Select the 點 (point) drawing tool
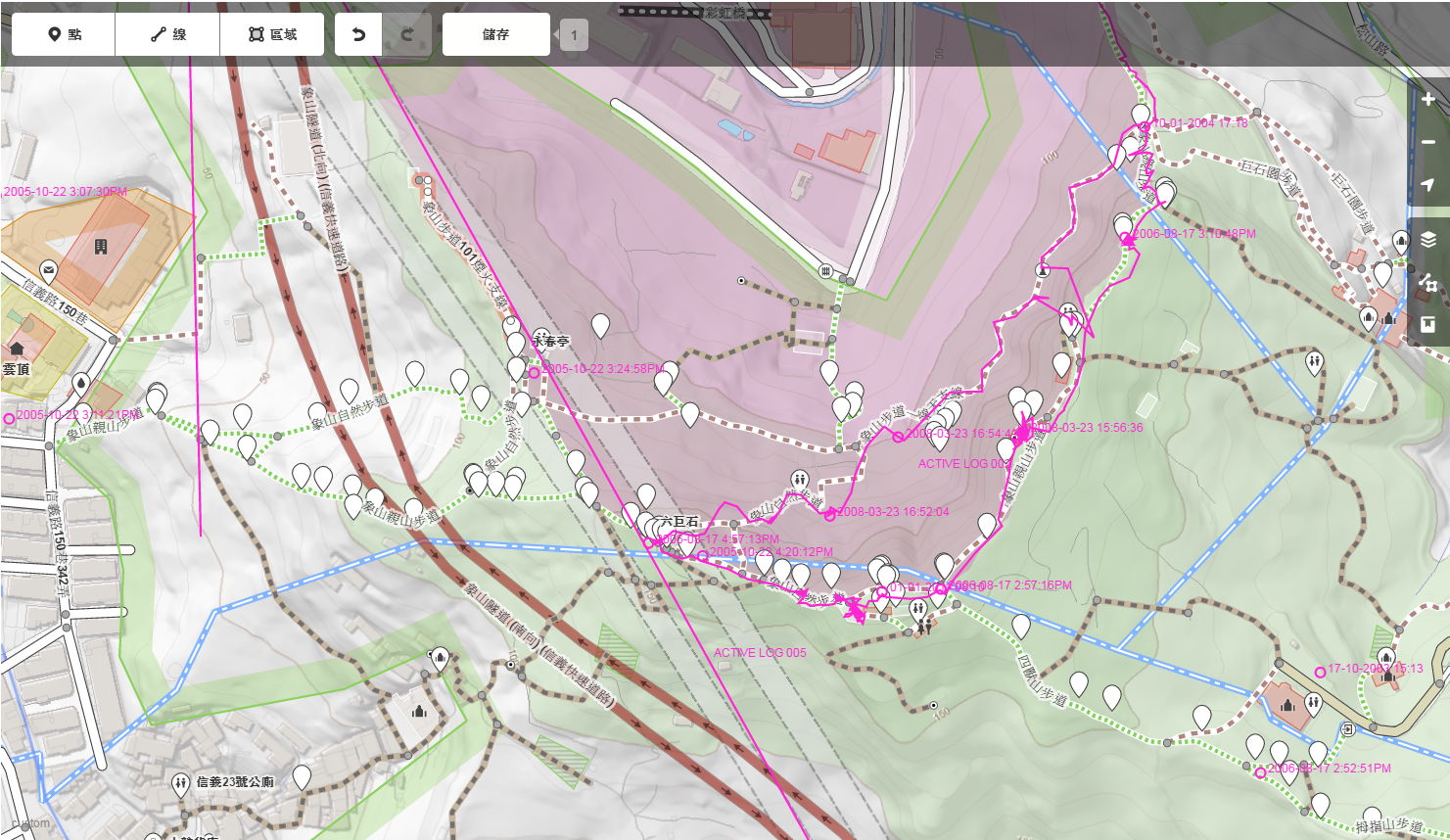The image size is (1450, 840). [64, 34]
